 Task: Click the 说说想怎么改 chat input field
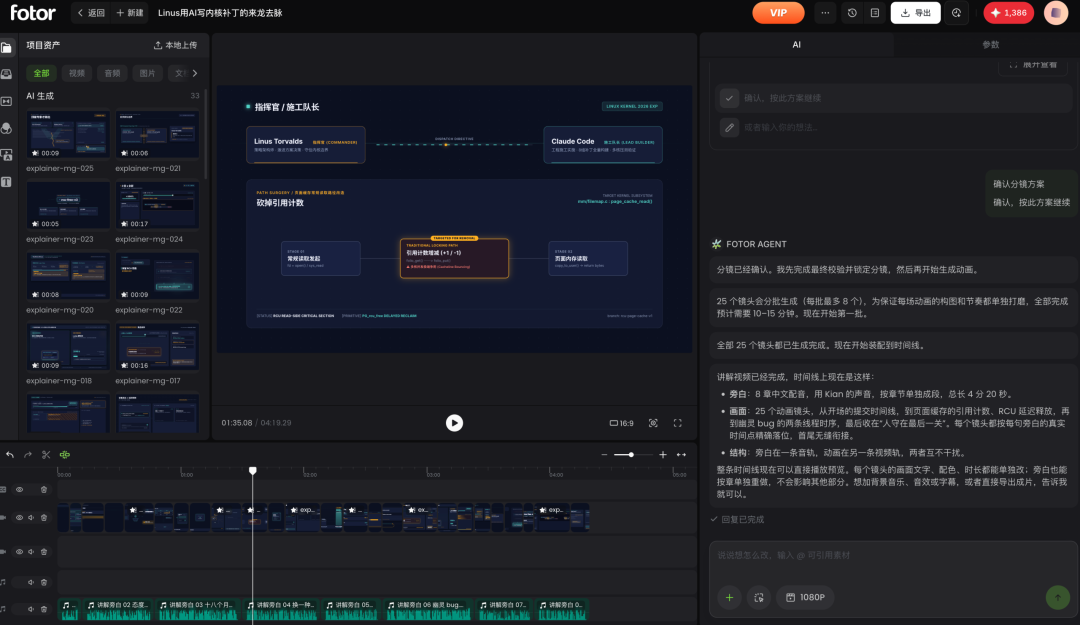click(x=893, y=555)
